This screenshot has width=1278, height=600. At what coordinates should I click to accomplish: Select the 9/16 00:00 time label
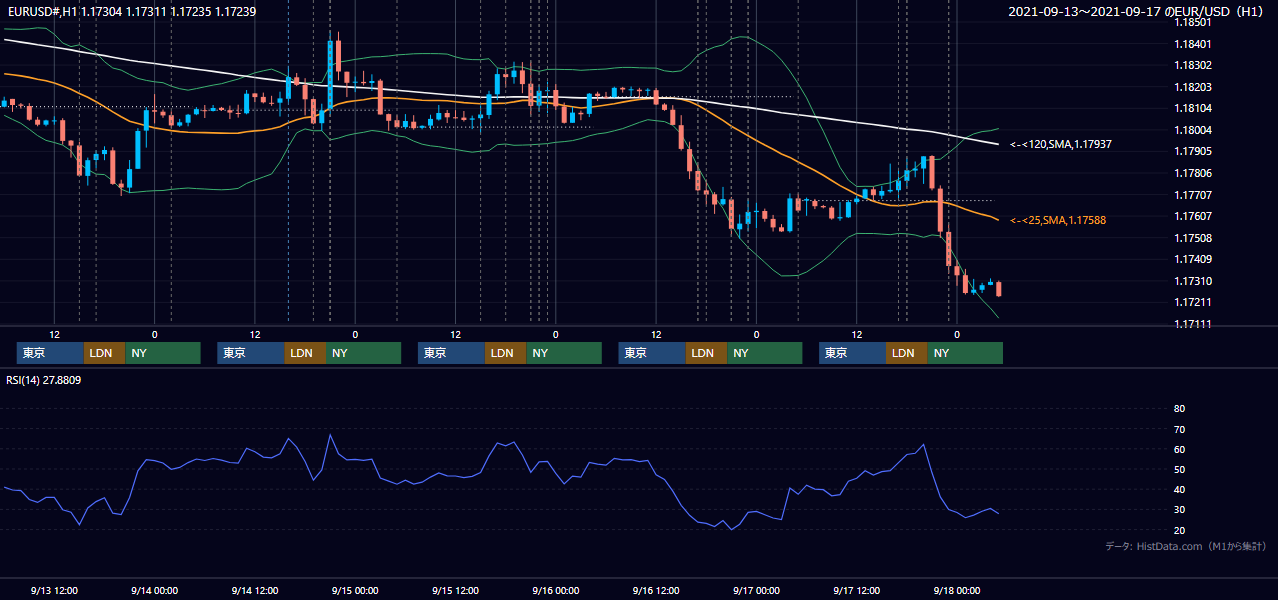tap(555, 590)
